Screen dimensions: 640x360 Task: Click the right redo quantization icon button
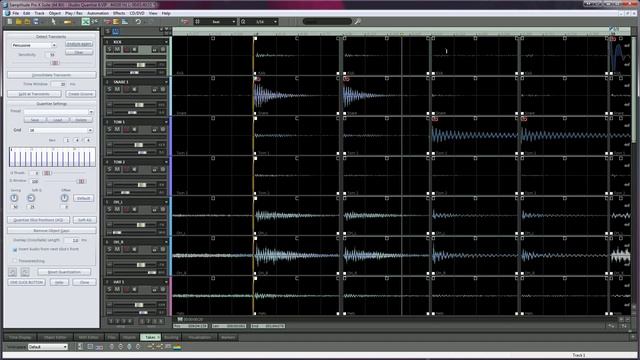pos(25,272)
